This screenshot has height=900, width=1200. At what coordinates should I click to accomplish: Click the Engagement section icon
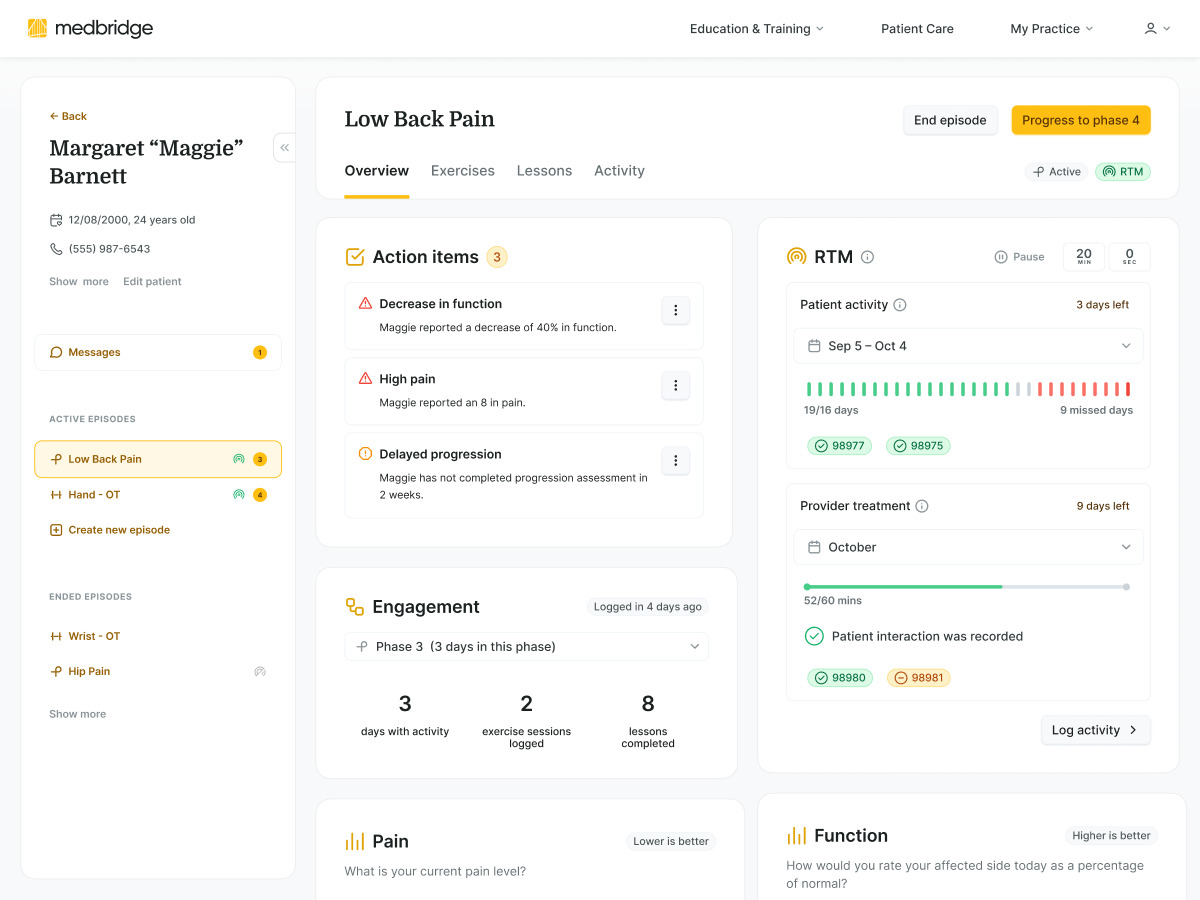[355, 607]
